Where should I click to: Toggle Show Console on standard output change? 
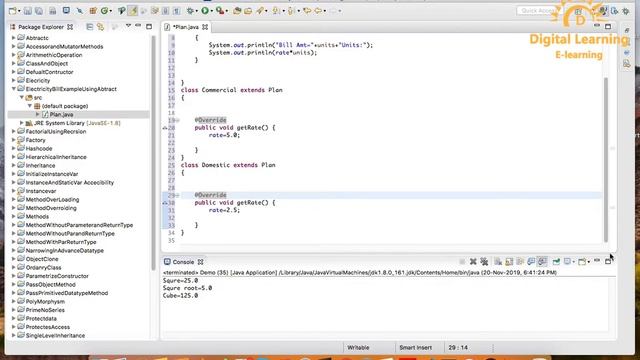coord(531,262)
